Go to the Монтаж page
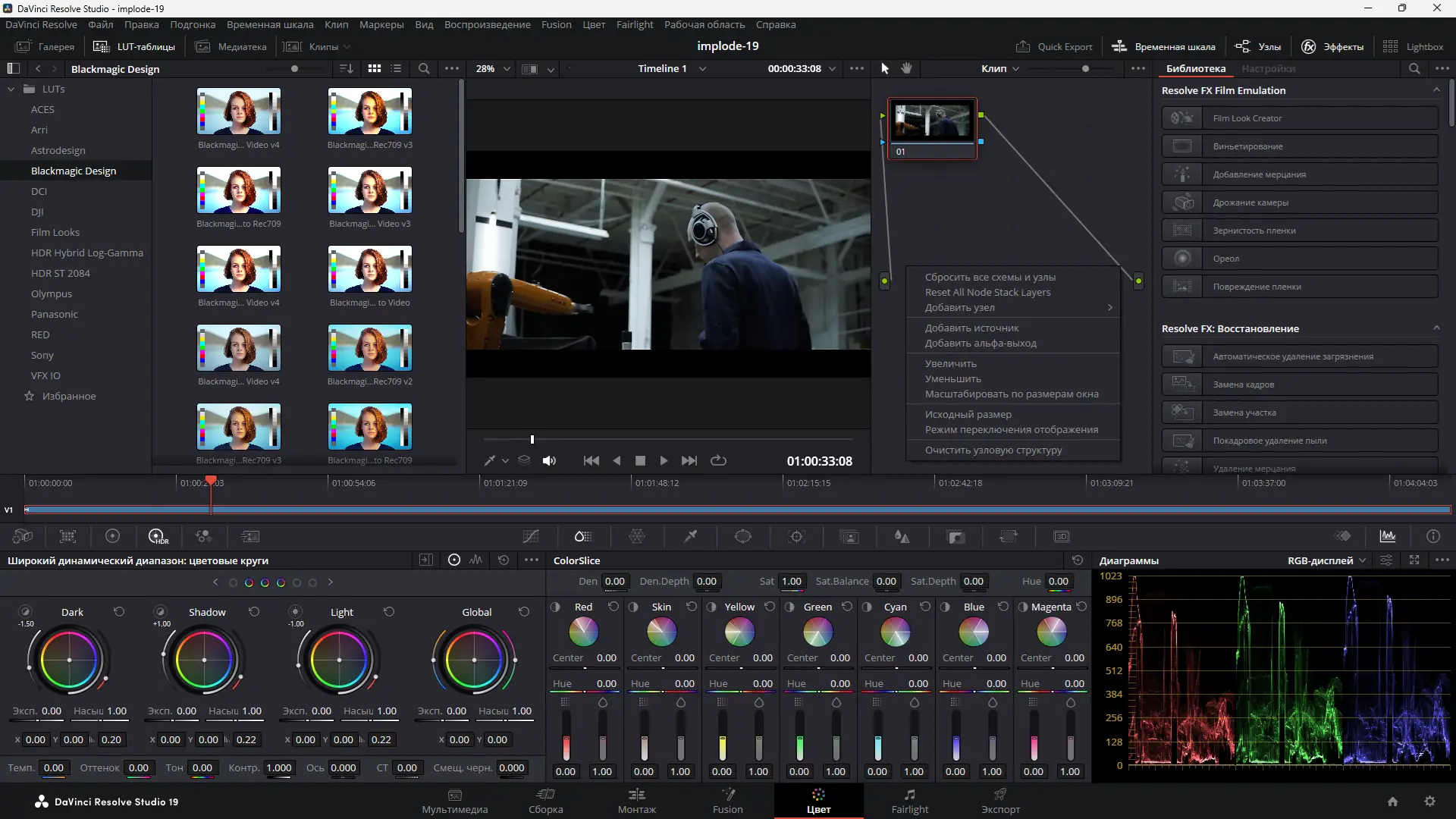 pos(636,801)
